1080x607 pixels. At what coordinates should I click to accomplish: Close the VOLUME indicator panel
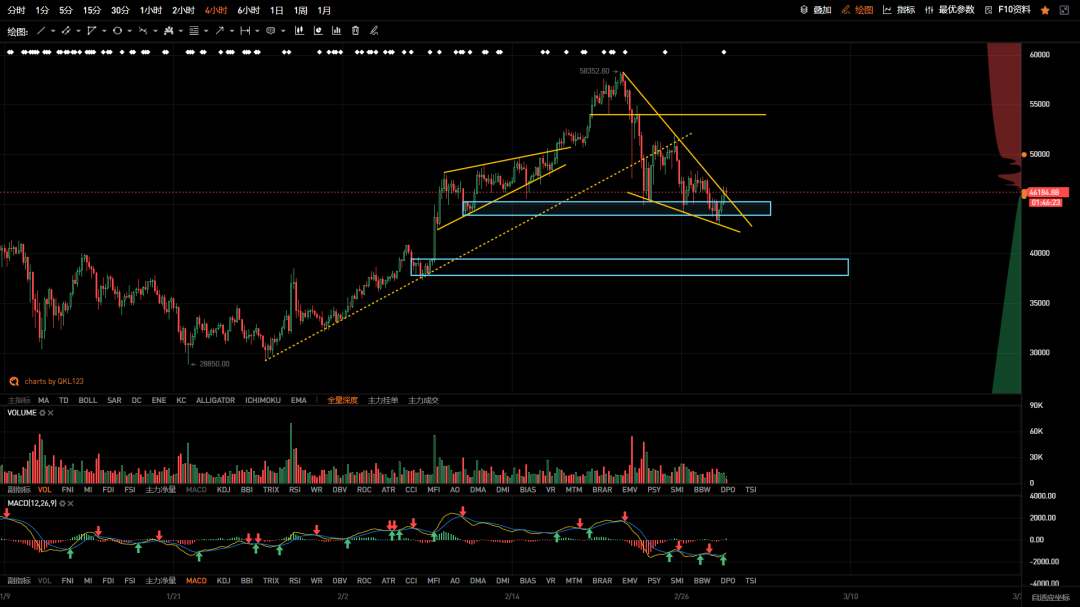(51, 413)
